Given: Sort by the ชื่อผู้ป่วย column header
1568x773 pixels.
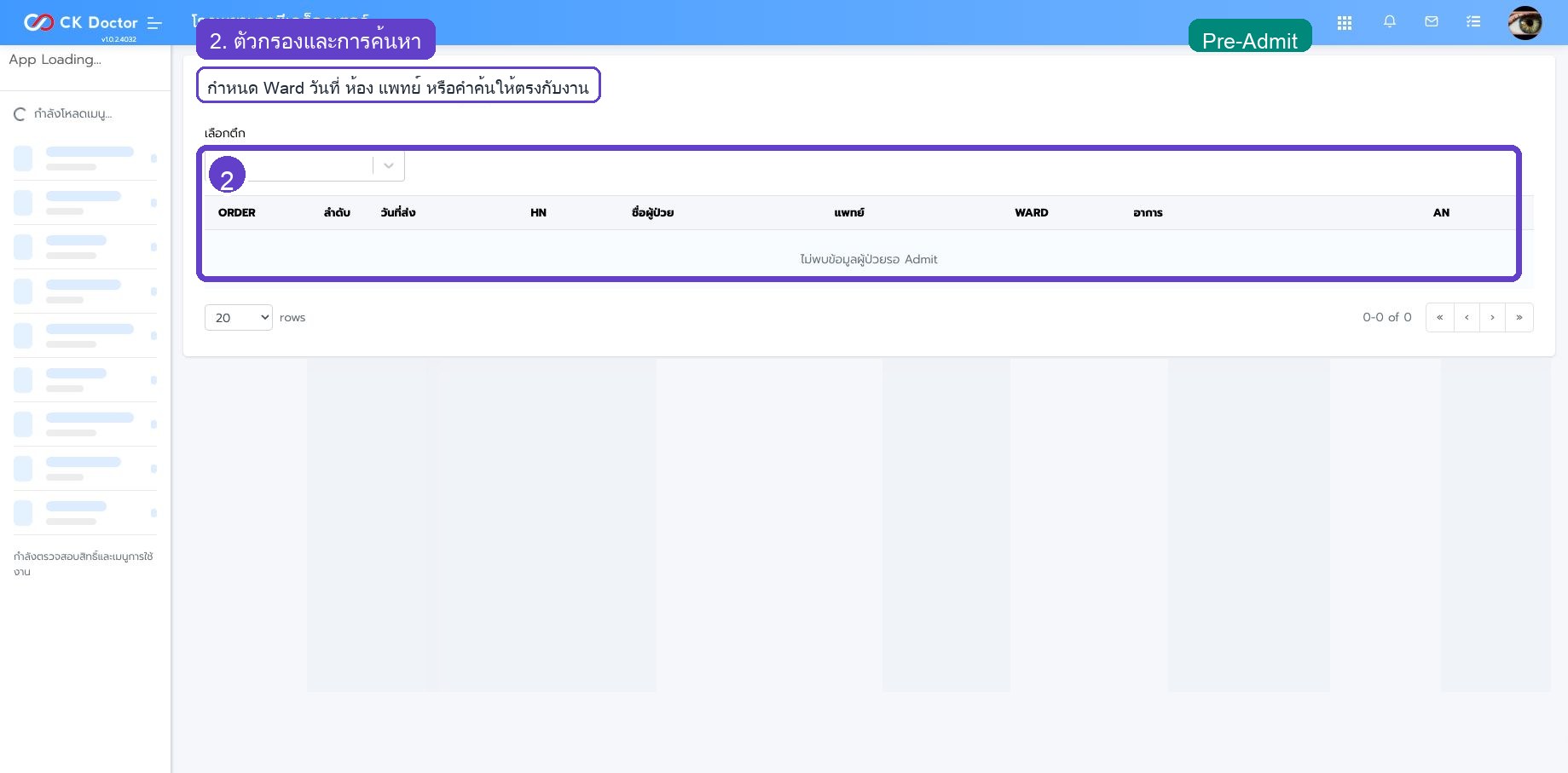Looking at the screenshot, I should [x=653, y=212].
